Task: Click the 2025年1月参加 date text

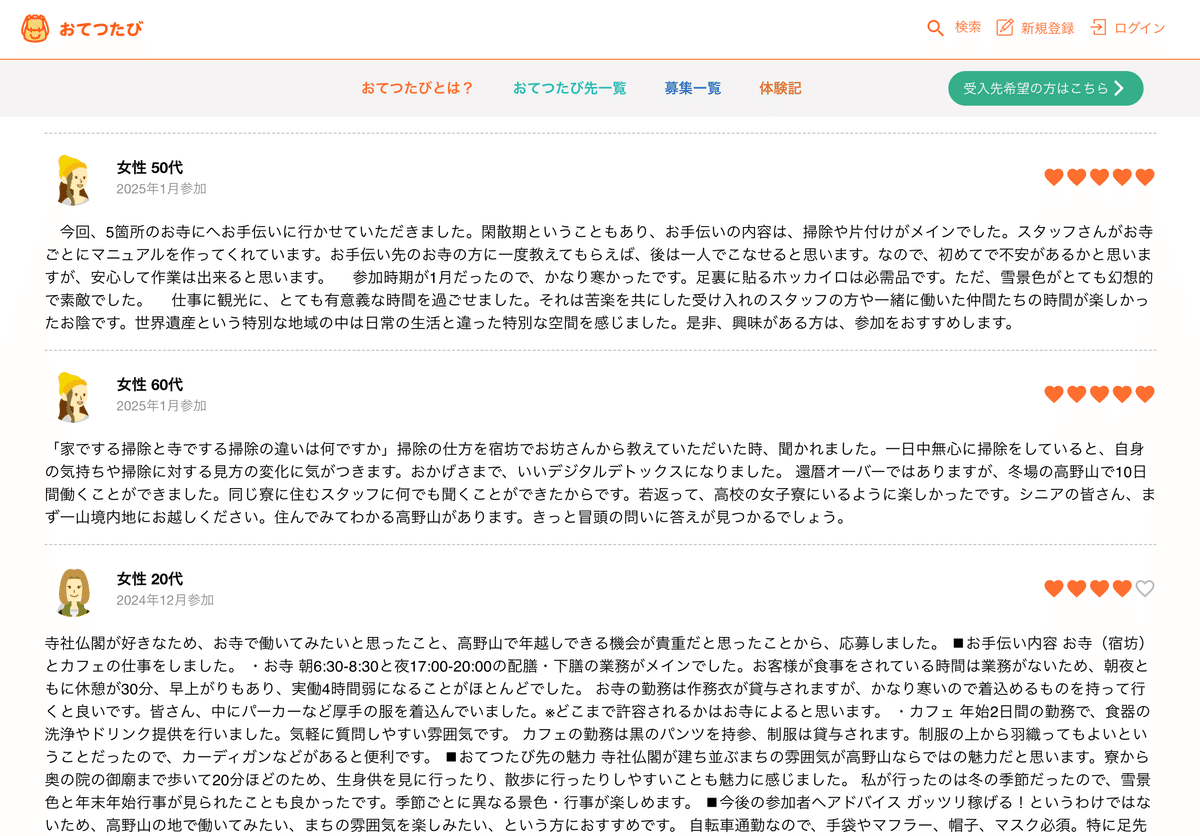Action: (x=162, y=188)
